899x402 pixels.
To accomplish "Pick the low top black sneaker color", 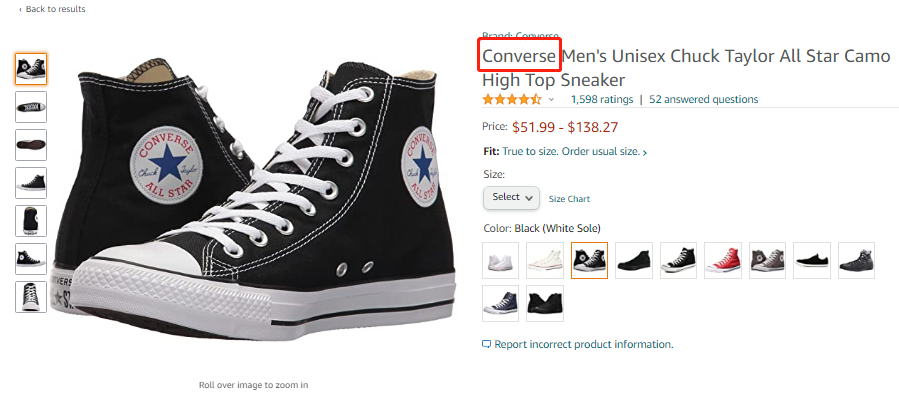I will point(812,260).
